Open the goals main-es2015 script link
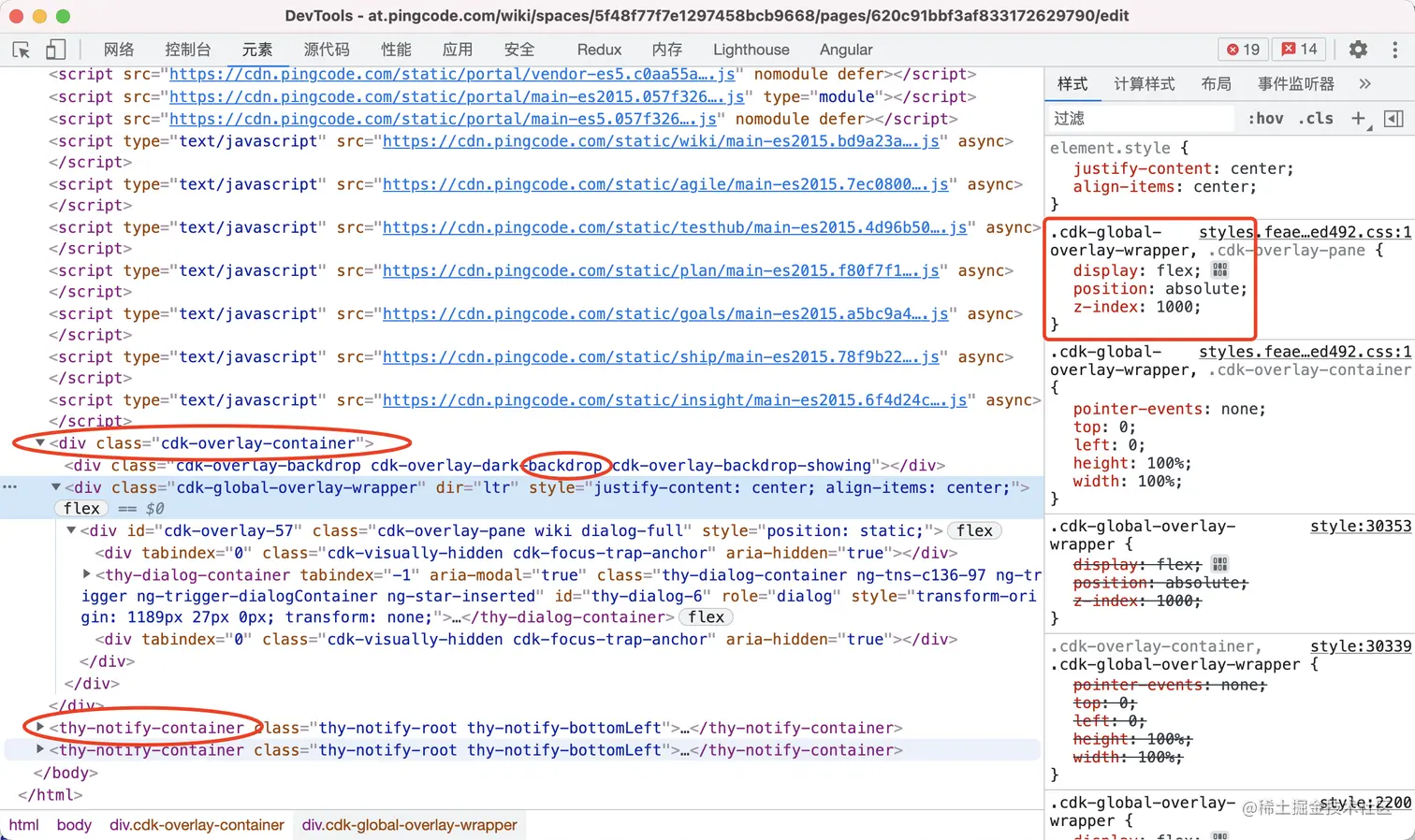 click(x=665, y=313)
